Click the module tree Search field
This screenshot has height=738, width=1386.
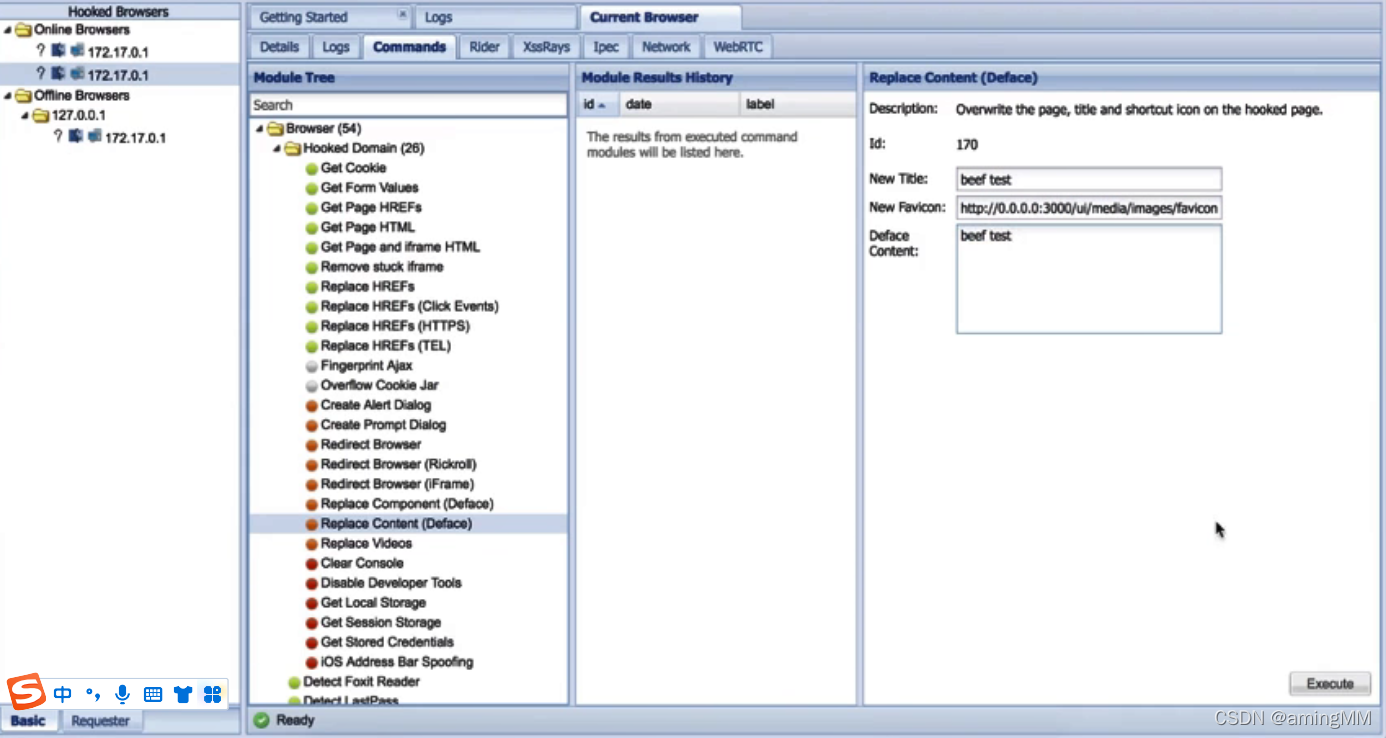(408, 105)
